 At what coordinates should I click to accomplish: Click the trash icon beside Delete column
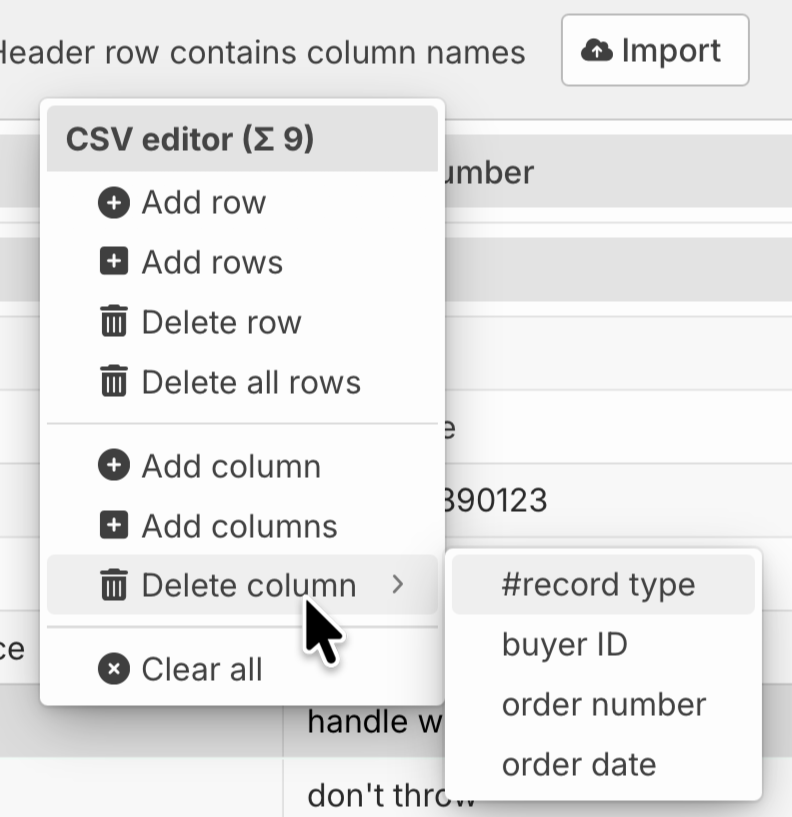[x=114, y=584]
